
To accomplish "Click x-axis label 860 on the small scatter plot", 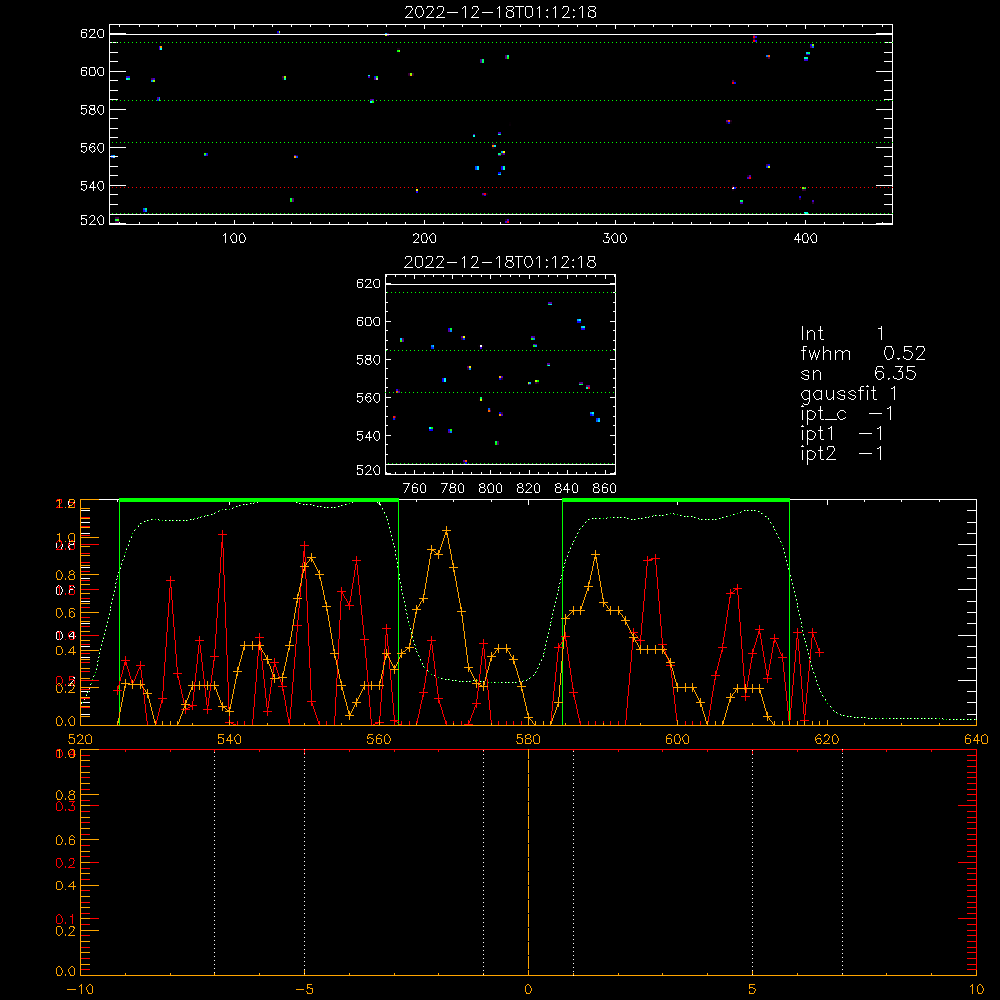I will 605,489.
